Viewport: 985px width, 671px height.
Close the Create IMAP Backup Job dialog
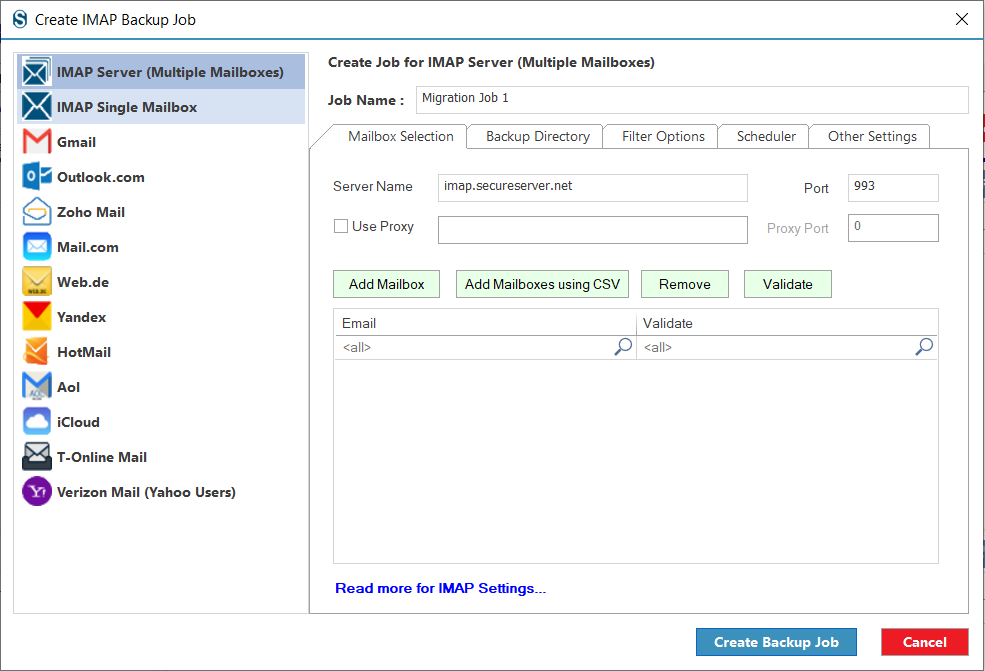[961, 19]
